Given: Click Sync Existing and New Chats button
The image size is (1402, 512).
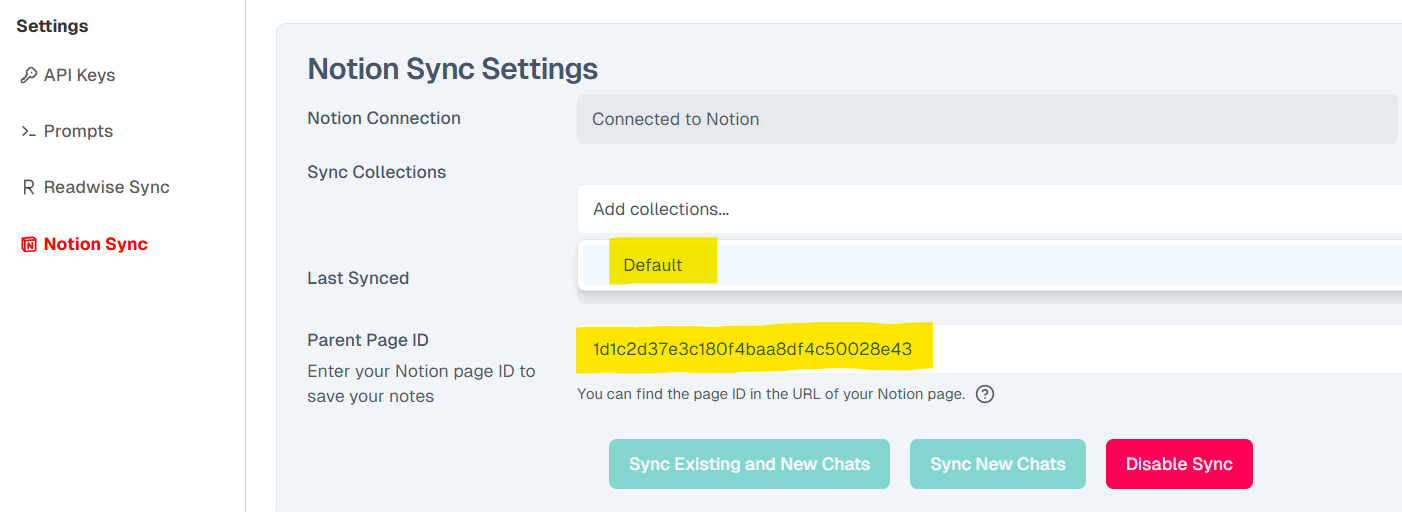Looking at the screenshot, I should point(749,464).
